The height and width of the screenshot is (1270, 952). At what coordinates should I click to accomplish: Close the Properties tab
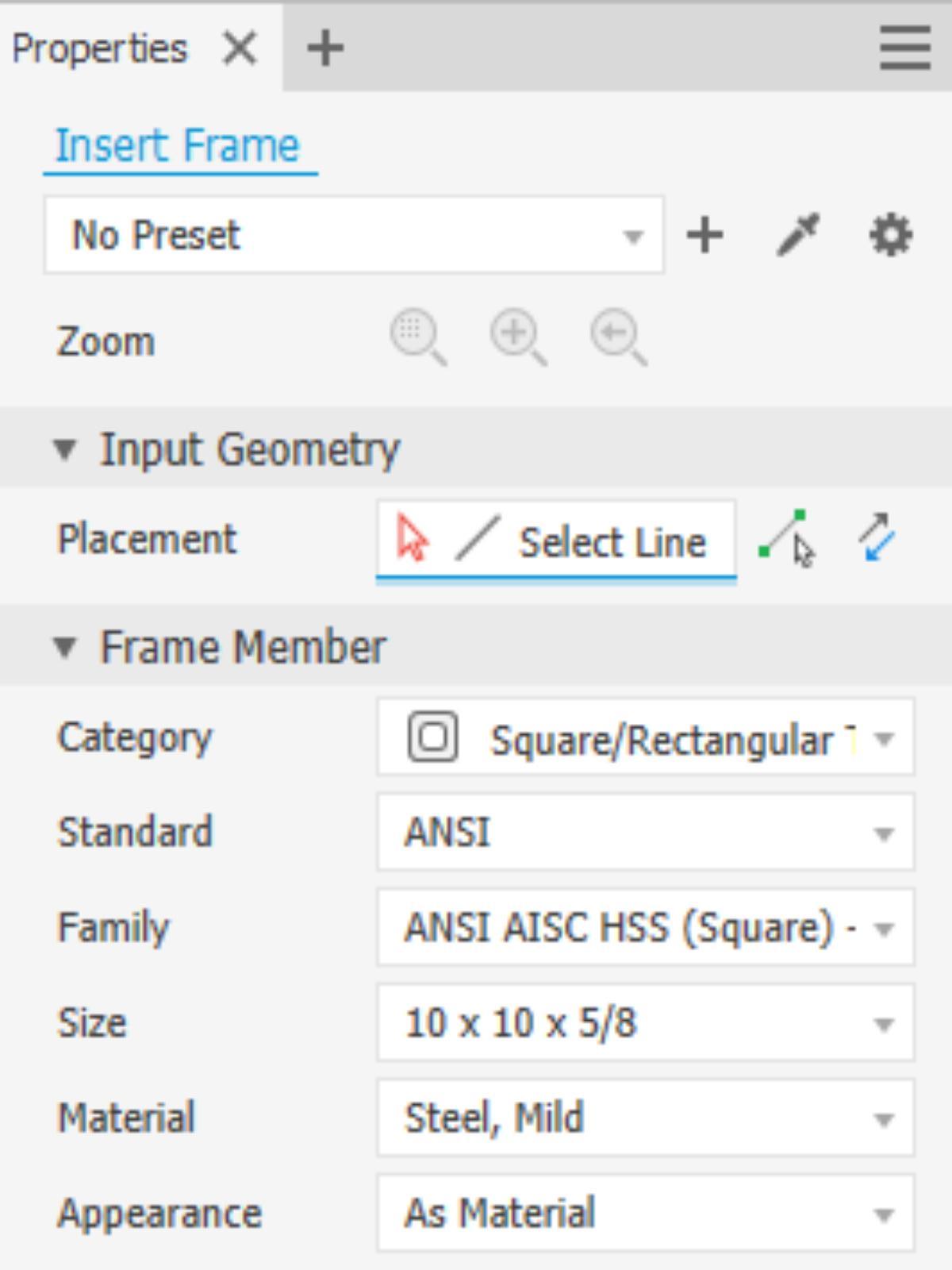point(240,48)
